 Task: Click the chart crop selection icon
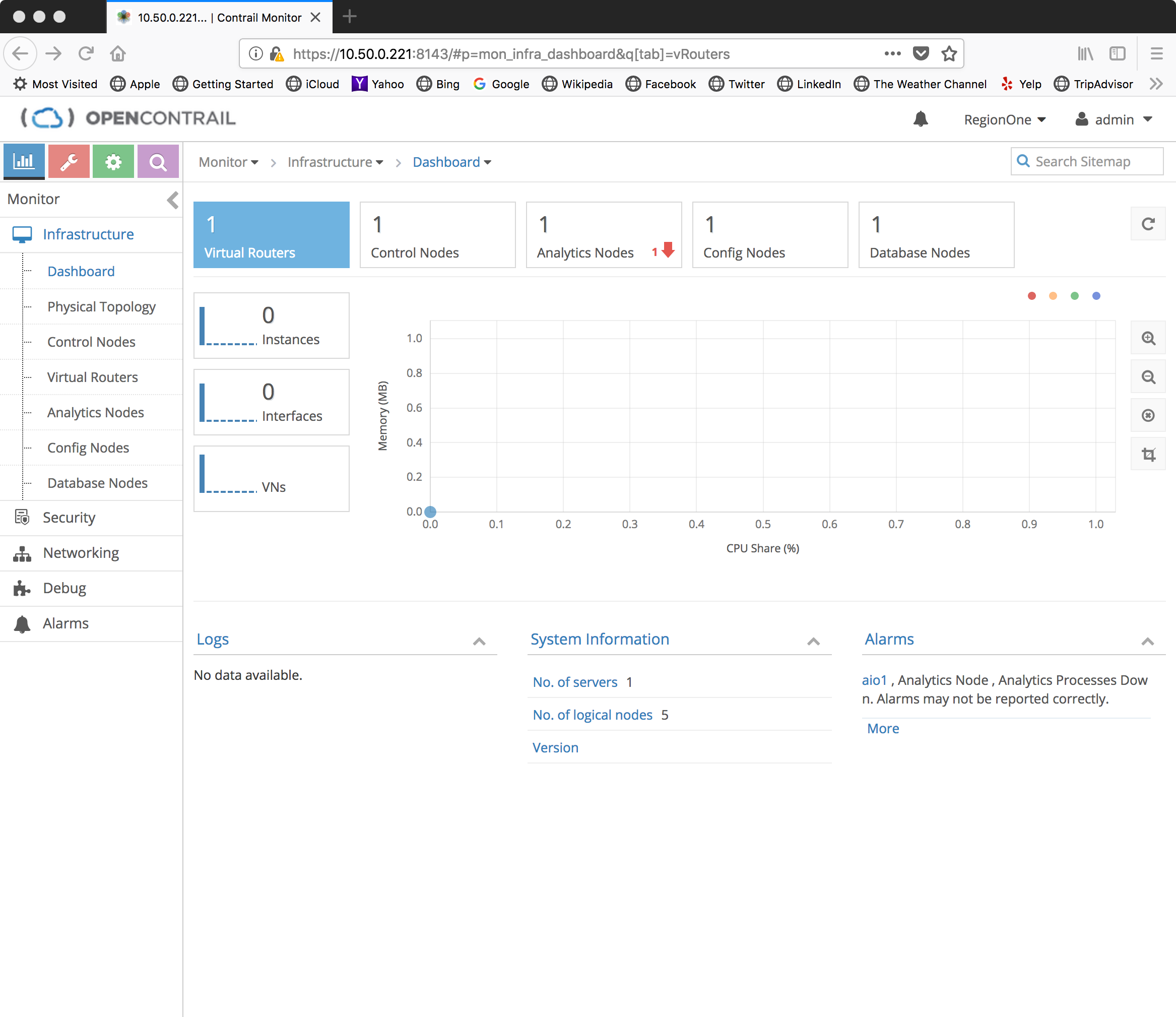[x=1148, y=454]
